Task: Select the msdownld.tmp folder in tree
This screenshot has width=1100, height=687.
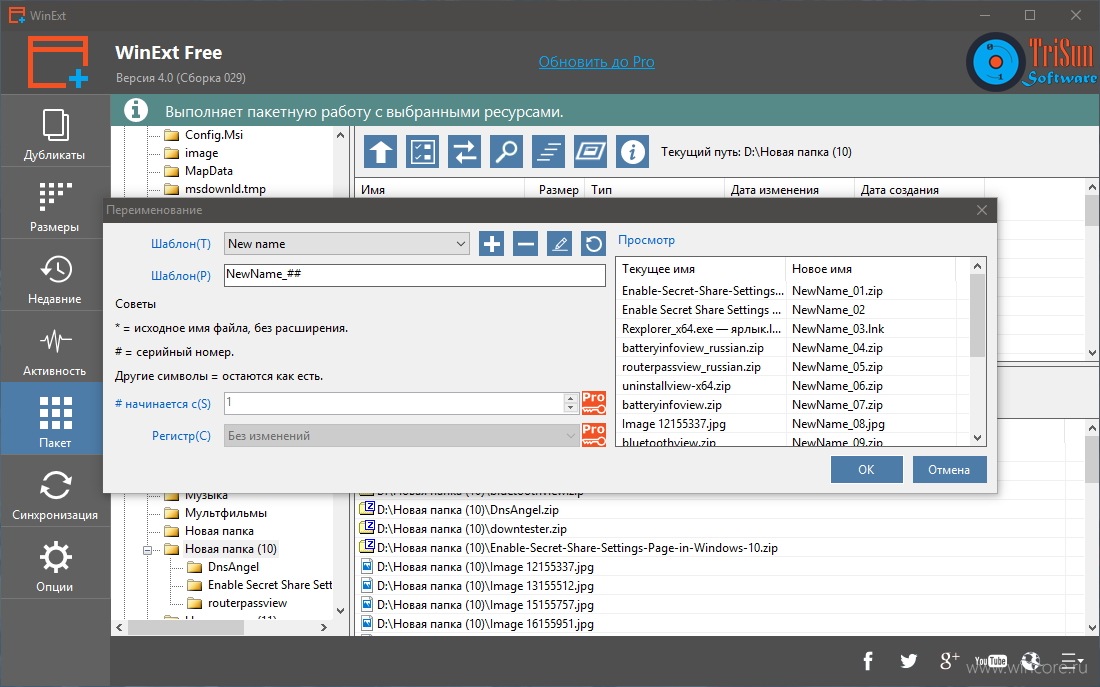Action: (224, 189)
